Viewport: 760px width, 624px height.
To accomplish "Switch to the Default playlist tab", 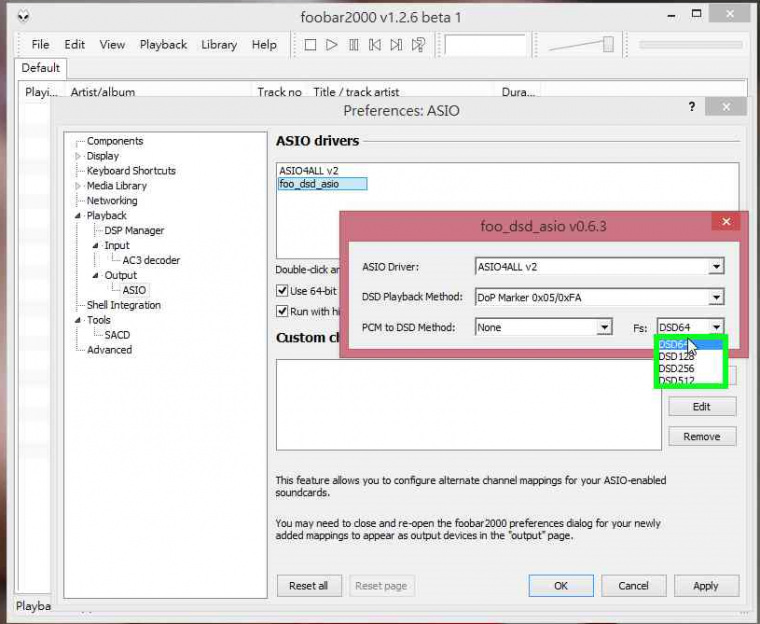I will [41, 68].
